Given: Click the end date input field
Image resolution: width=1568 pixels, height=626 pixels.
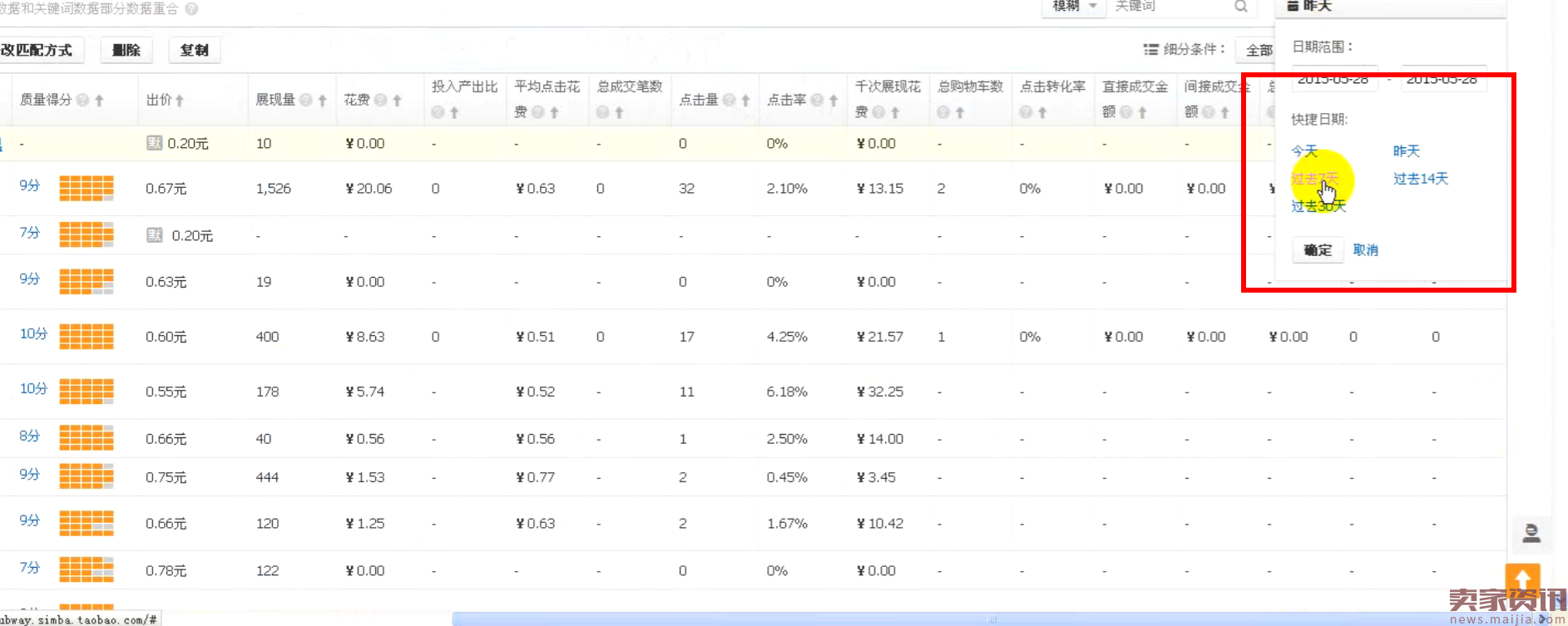Looking at the screenshot, I should (1443, 80).
